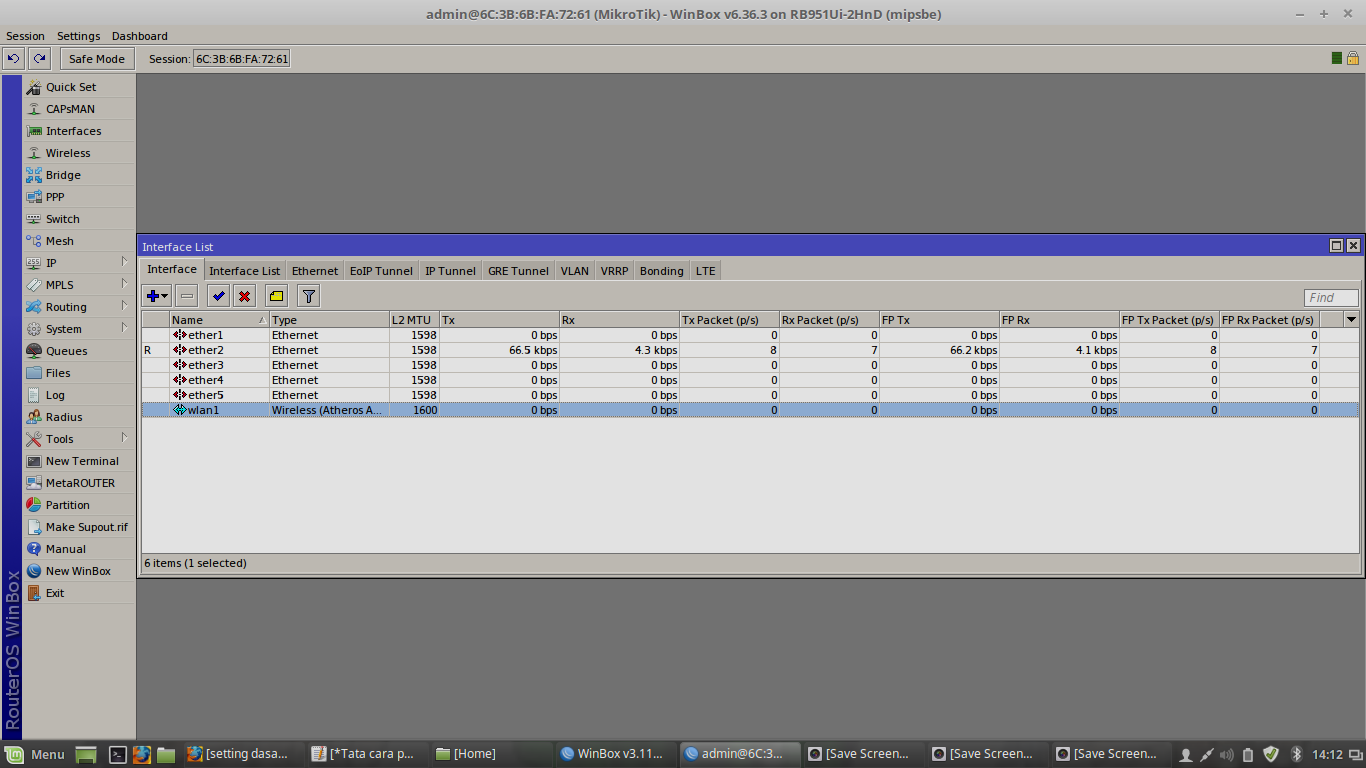Screen dimensions: 1366x768
Task: Click the blue plus Add button
Action: click(157, 296)
